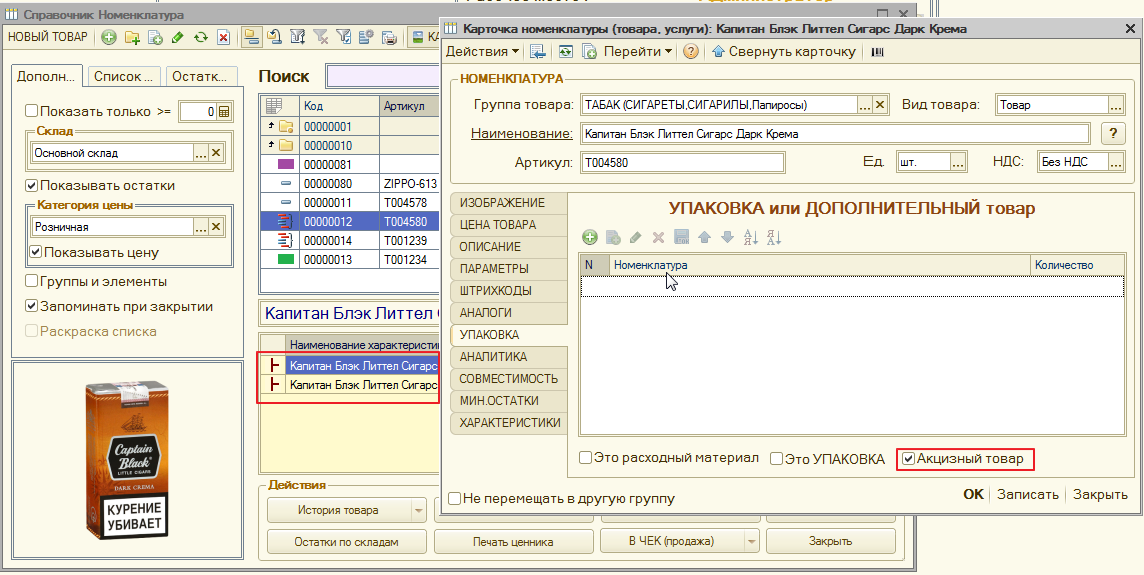
Task: Click question mark button next to Наименование
Action: (1113, 134)
